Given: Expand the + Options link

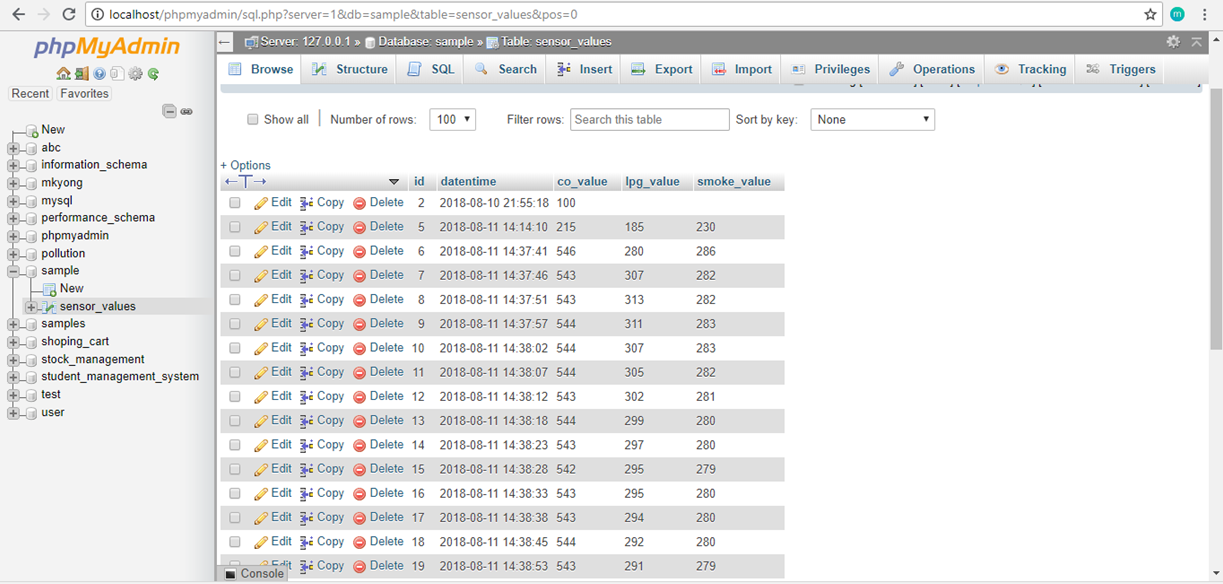Looking at the screenshot, I should [x=245, y=165].
